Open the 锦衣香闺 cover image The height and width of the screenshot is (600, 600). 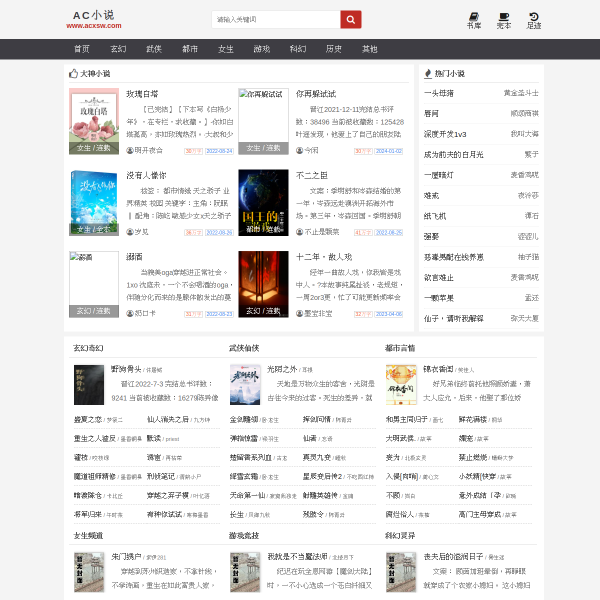pyautogui.click(x=401, y=385)
